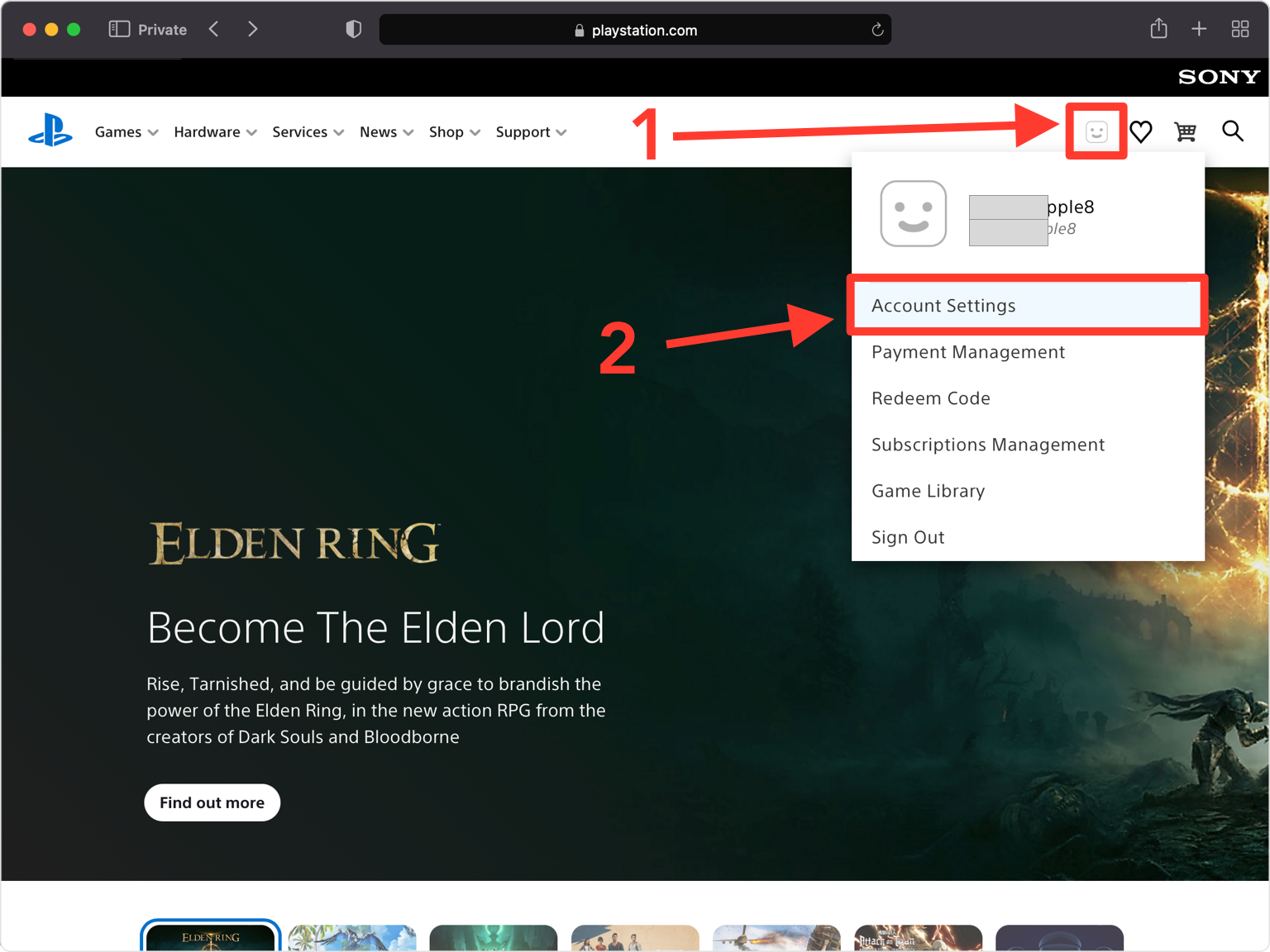
Task: Click the large avatar in the account dropdown
Action: 914,213
